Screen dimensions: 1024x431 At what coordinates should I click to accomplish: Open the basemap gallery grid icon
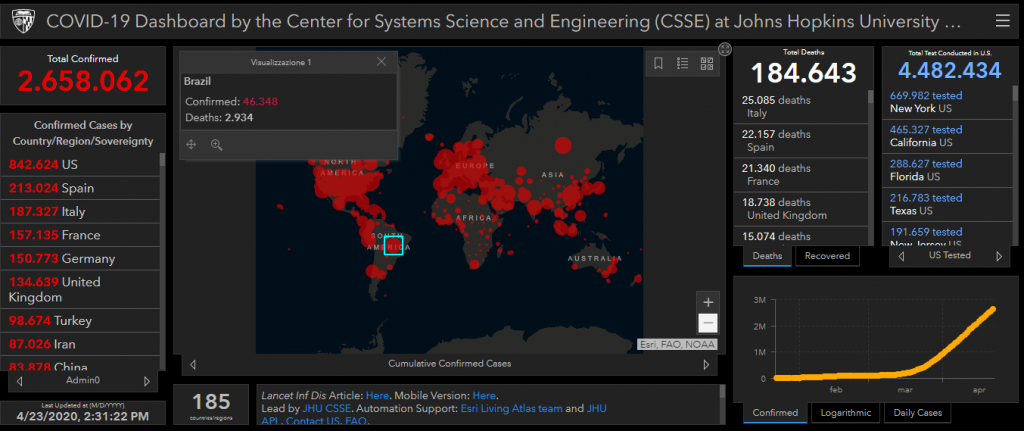707,63
